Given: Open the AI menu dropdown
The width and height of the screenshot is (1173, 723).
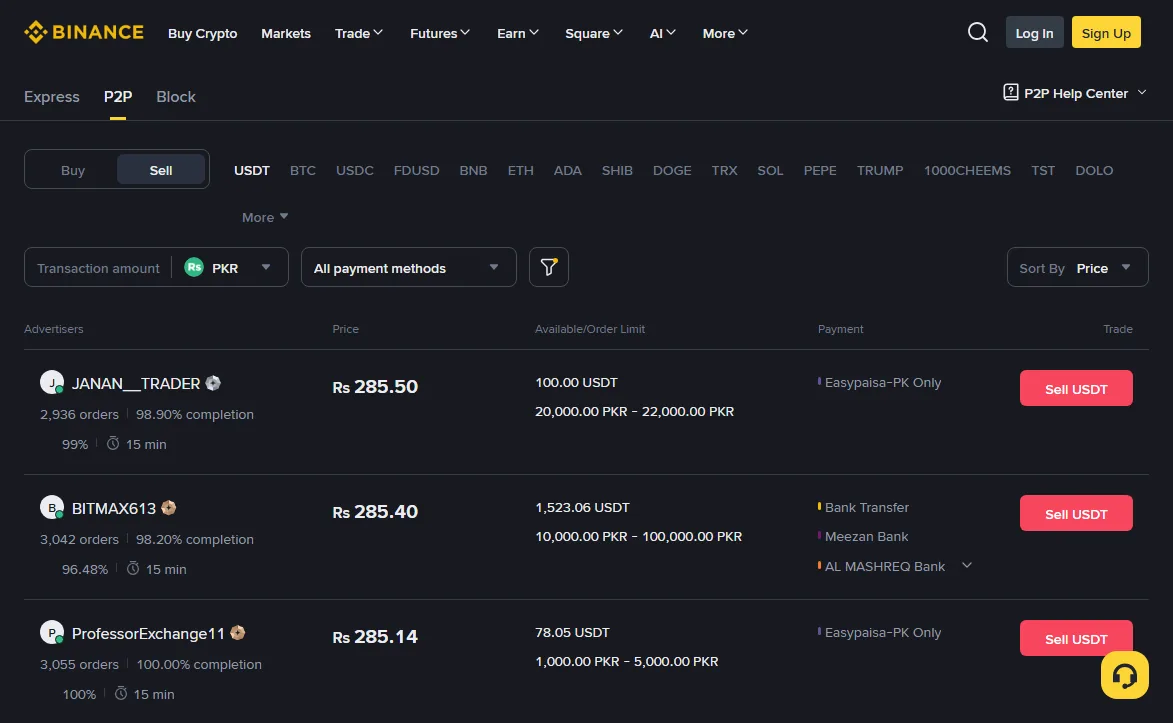Looking at the screenshot, I should click(x=663, y=33).
